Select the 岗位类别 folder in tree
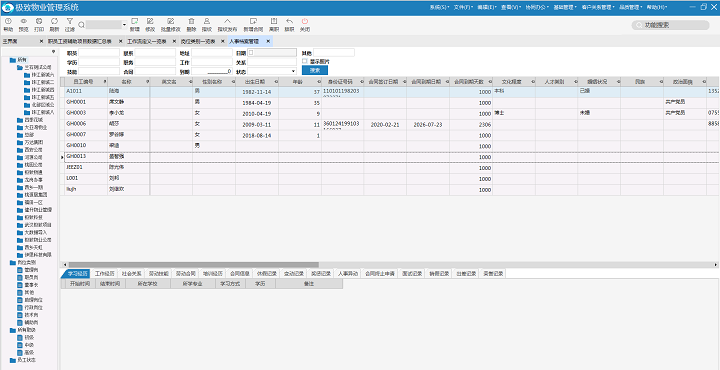720x370 pixels. click(22, 263)
